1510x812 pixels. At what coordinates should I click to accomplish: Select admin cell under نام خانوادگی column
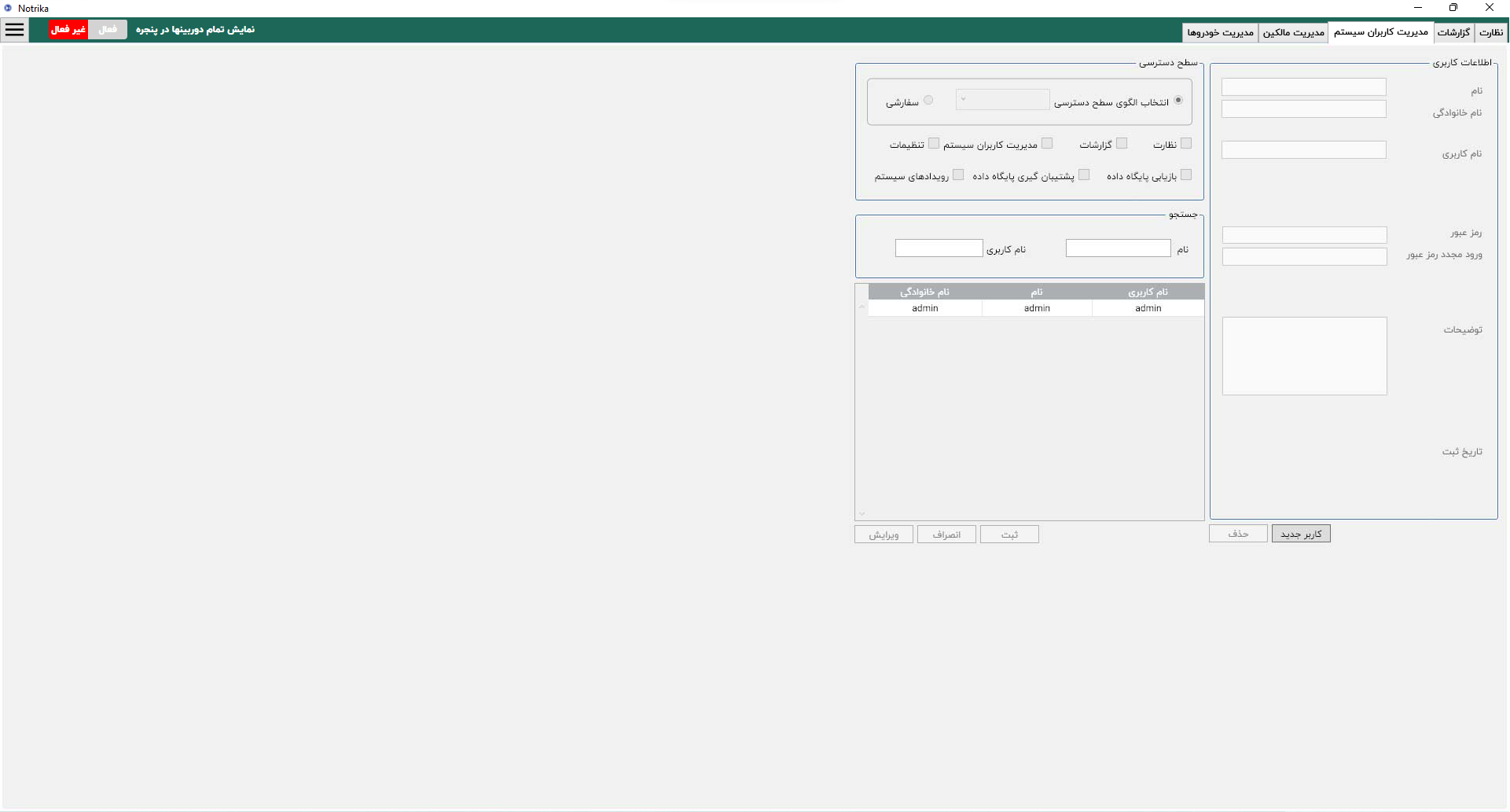pos(925,308)
